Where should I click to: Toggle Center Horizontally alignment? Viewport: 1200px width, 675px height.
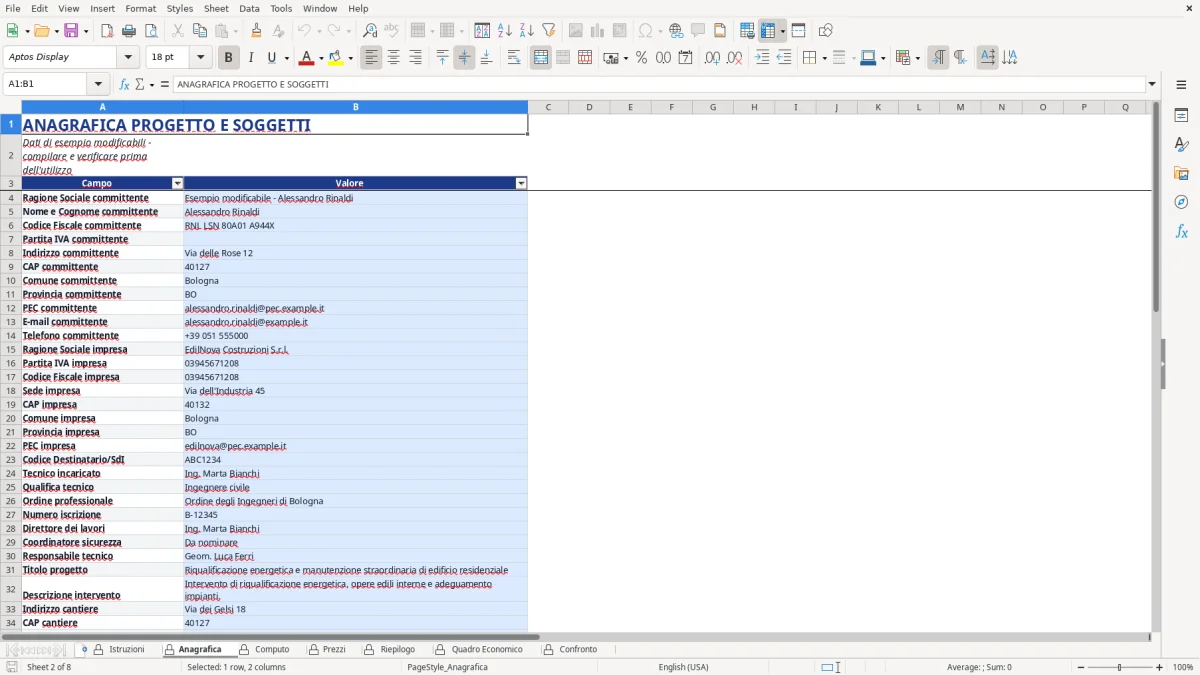(393, 58)
